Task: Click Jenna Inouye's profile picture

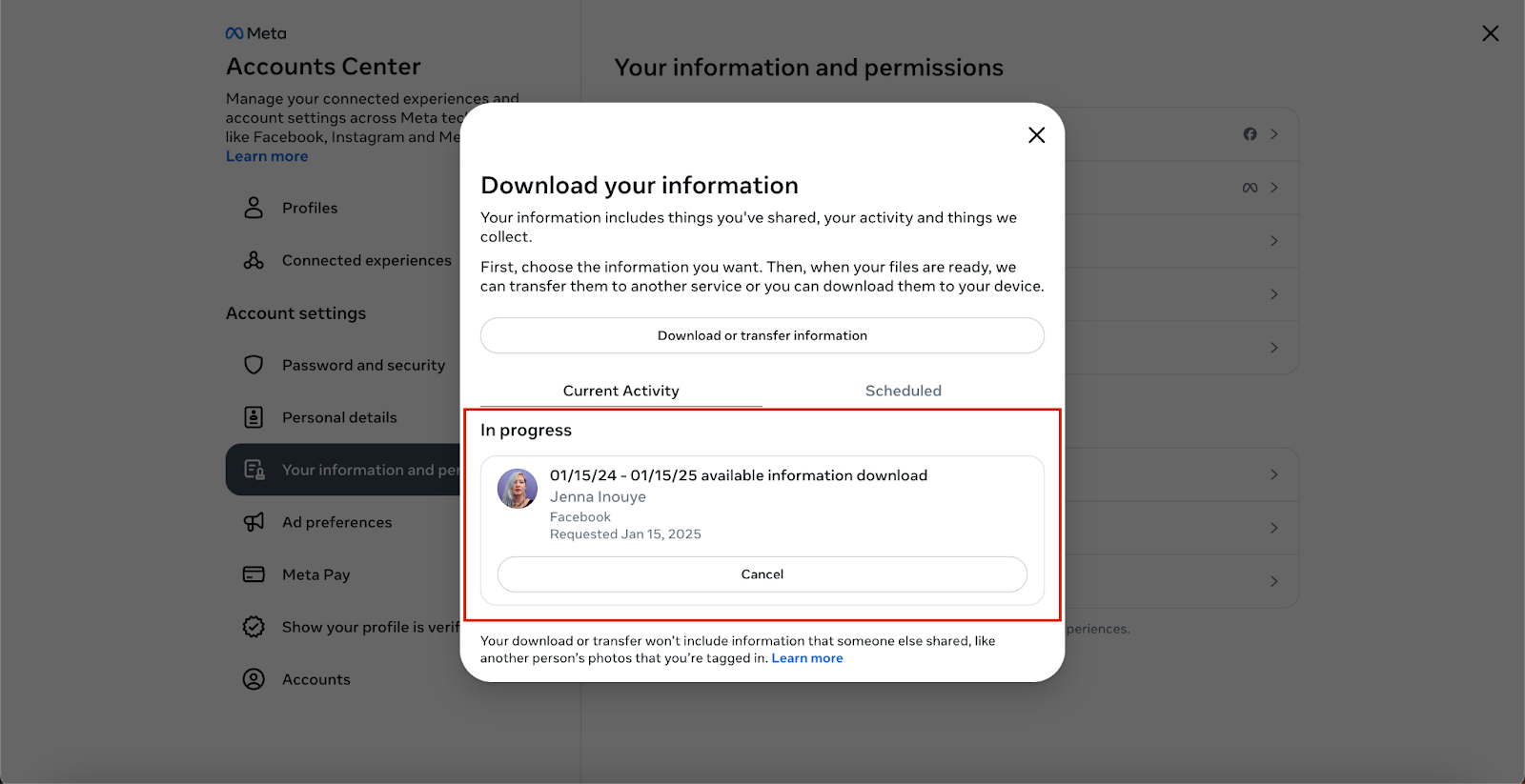Action: click(518, 489)
